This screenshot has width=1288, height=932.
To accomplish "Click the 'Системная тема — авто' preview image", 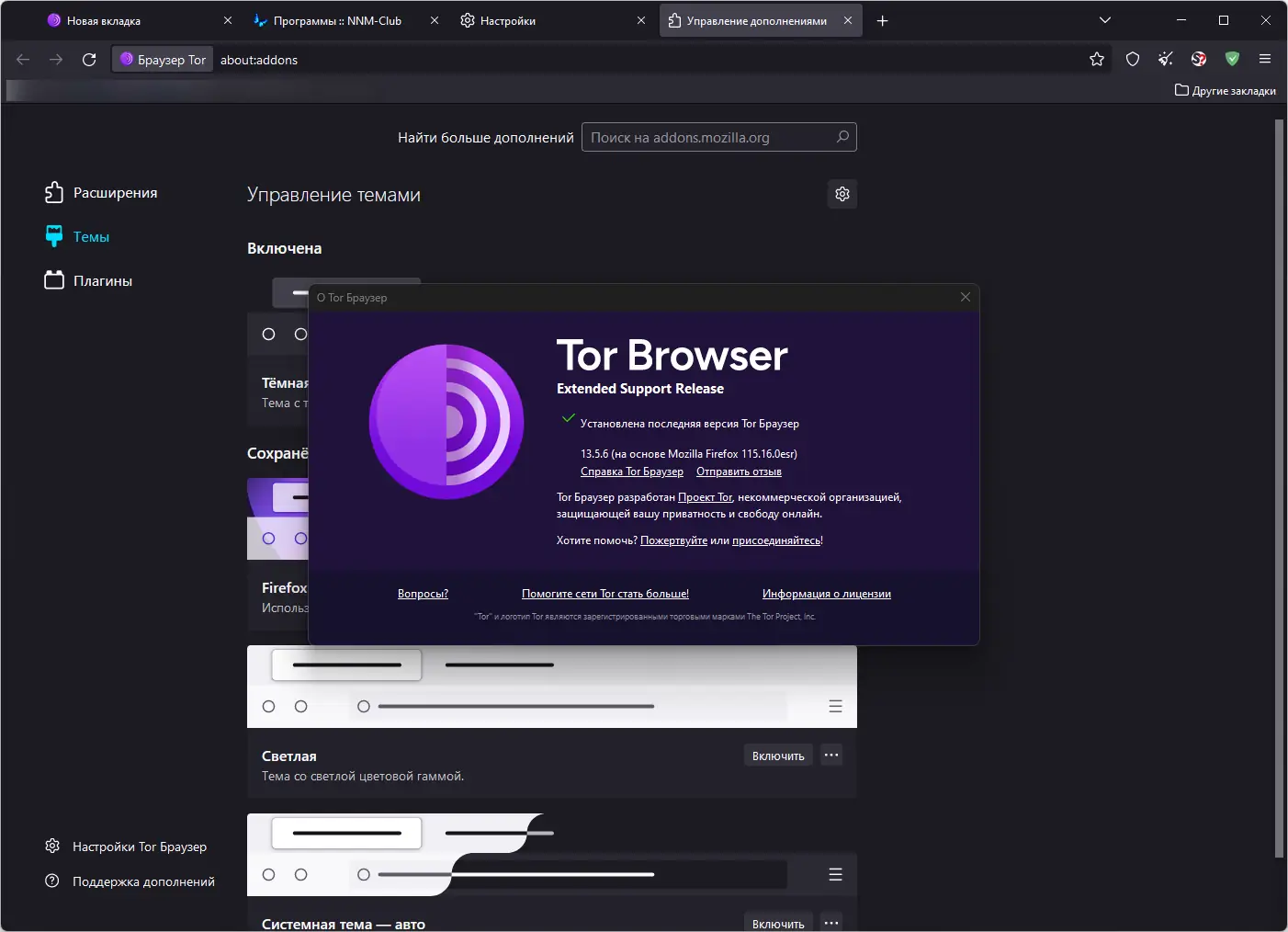I will point(552,855).
